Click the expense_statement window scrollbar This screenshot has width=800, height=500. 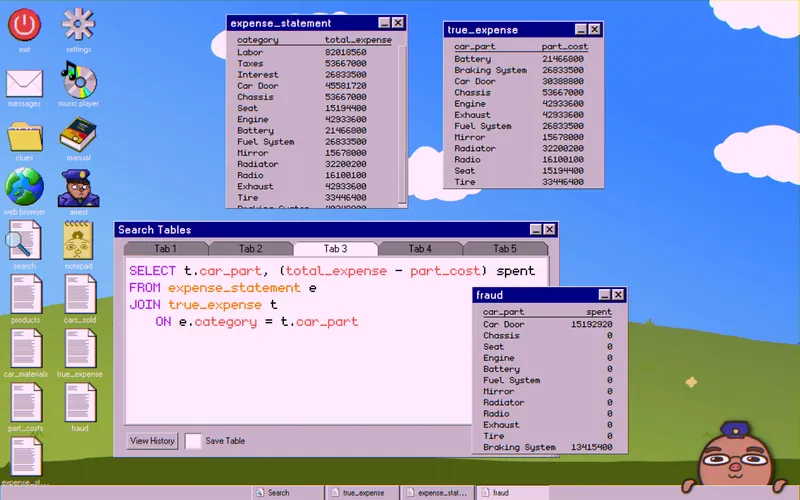click(x=402, y=126)
